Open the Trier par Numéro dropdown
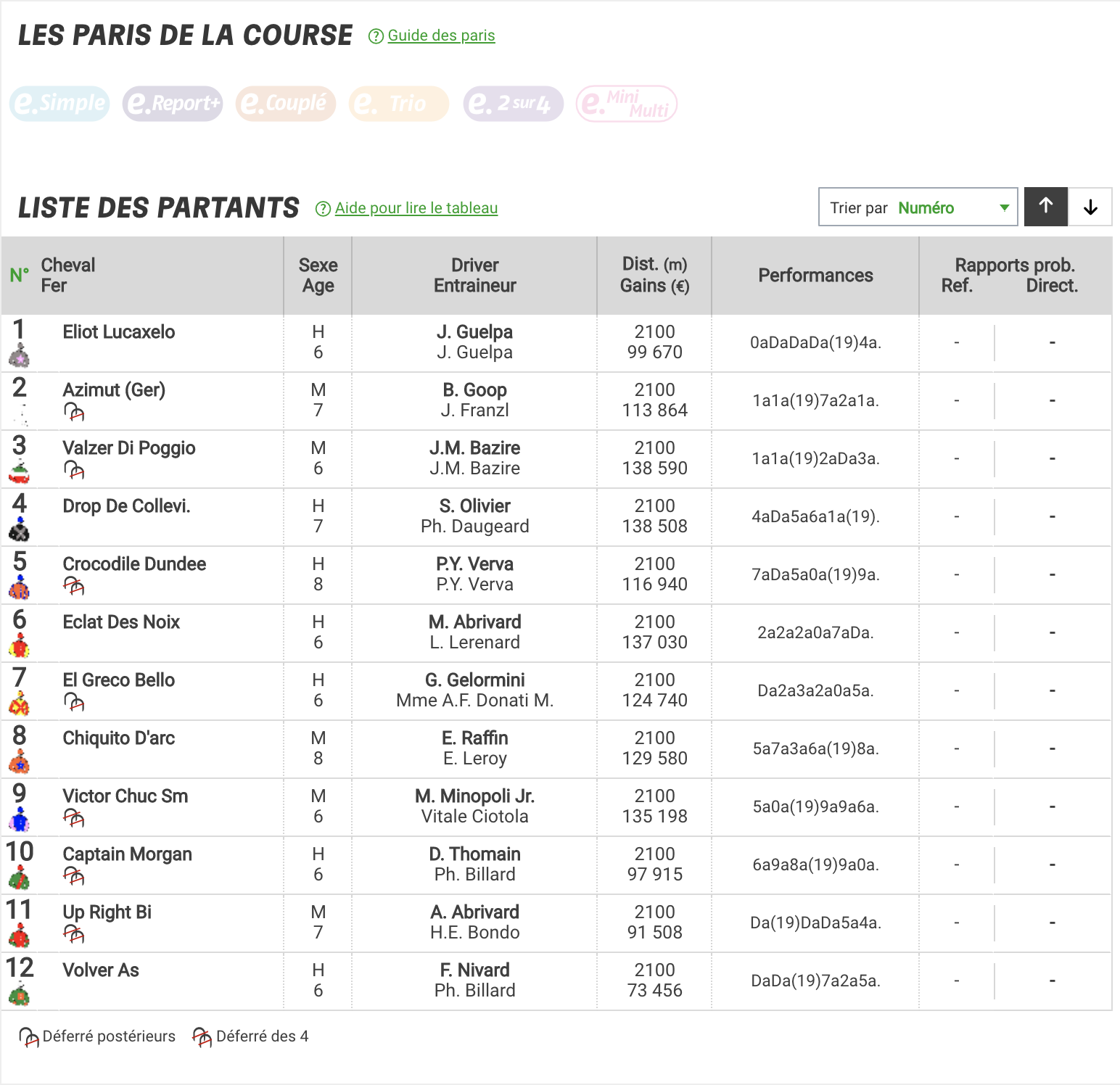The image size is (1120, 1085). [x=918, y=207]
